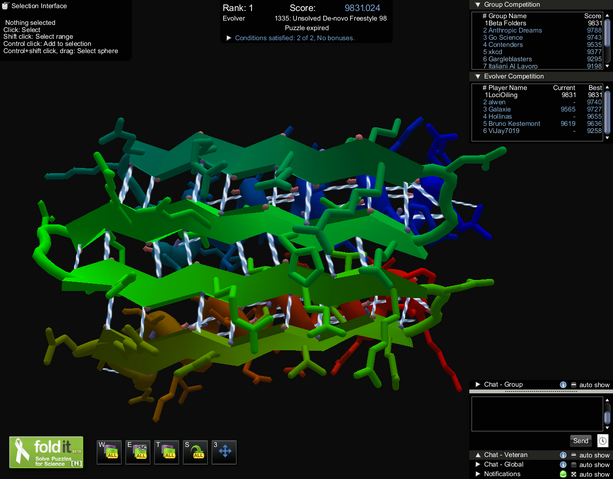The image size is (613, 479).
Task: Click Evolver Competition scroll down arrow
Action: click(x=607, y=138)
